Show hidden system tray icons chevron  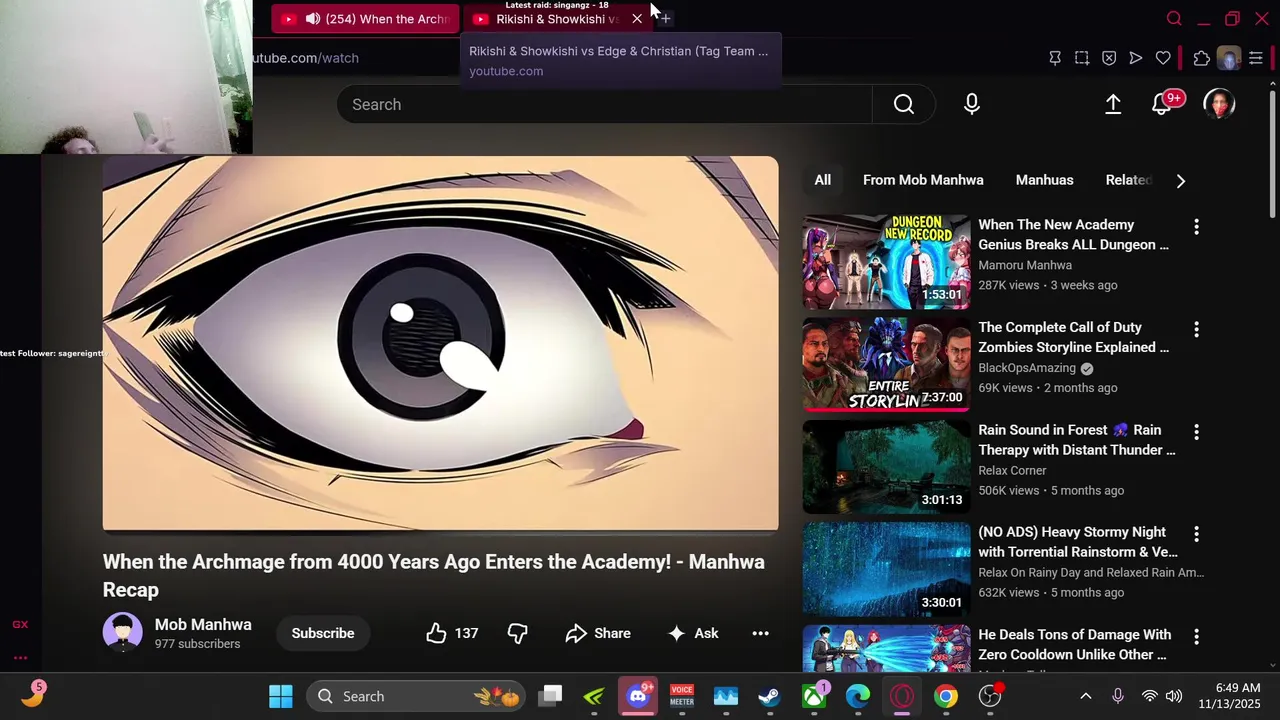pos(1086,696)
